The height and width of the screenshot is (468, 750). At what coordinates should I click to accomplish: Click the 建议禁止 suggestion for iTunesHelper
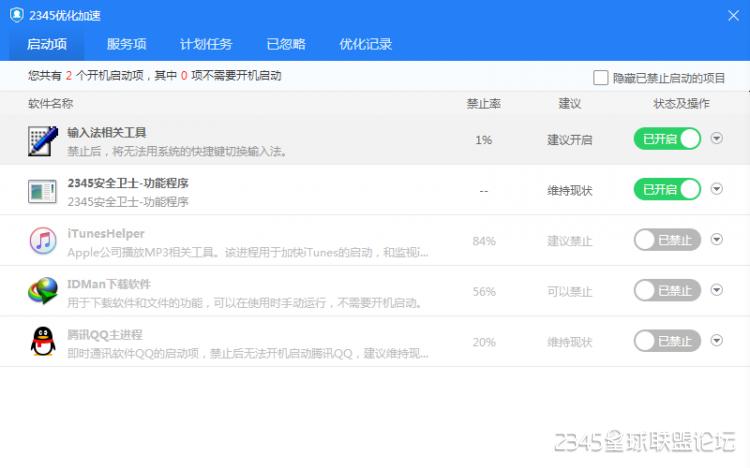[x=570, y=241]
